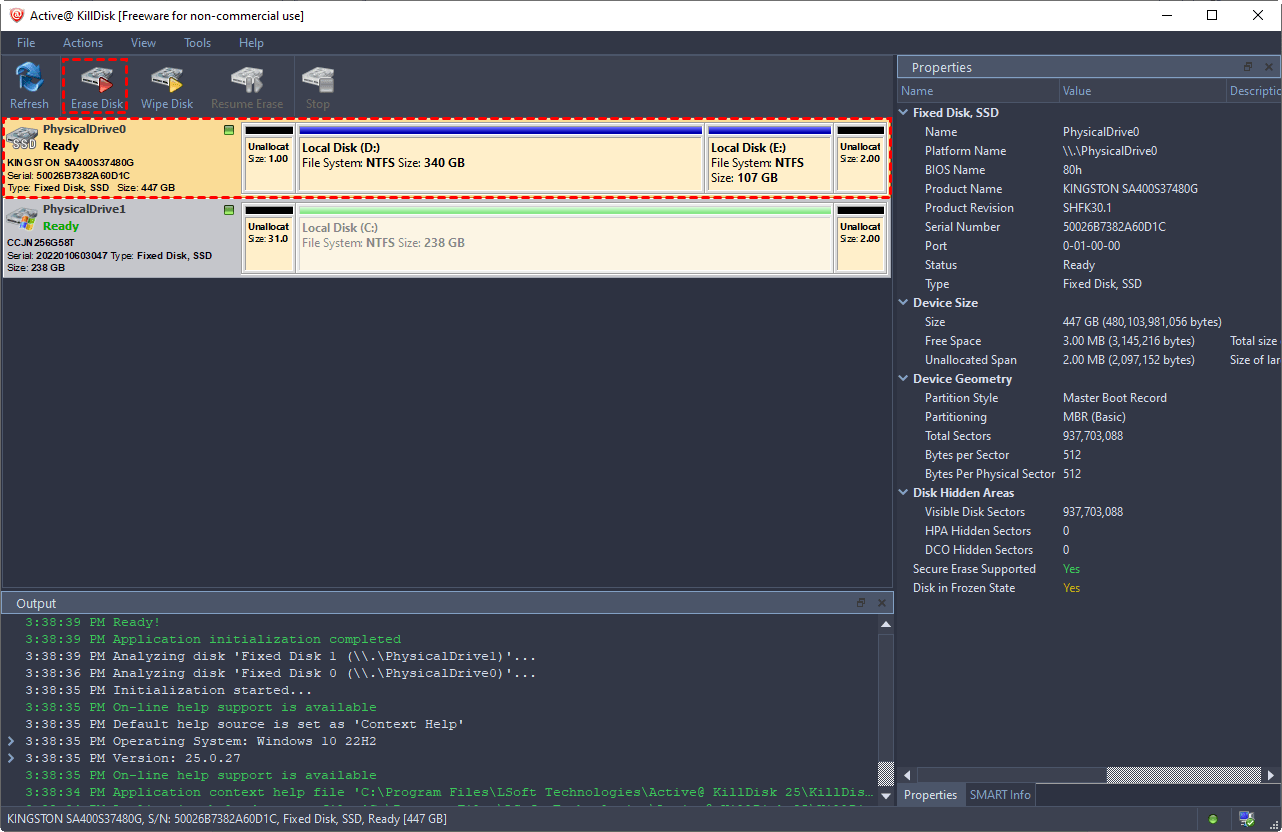
Task: Click the Properties panel horizontal scrollbar
Action: click(x=1010, y=775)
